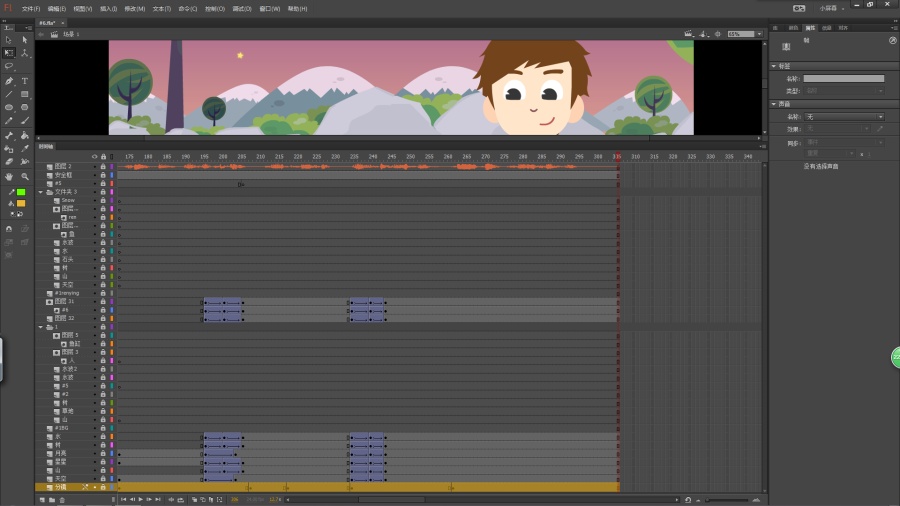Open the 同步 sync dropdown
This screenshot has height=506, width=900.
point(844,142)
